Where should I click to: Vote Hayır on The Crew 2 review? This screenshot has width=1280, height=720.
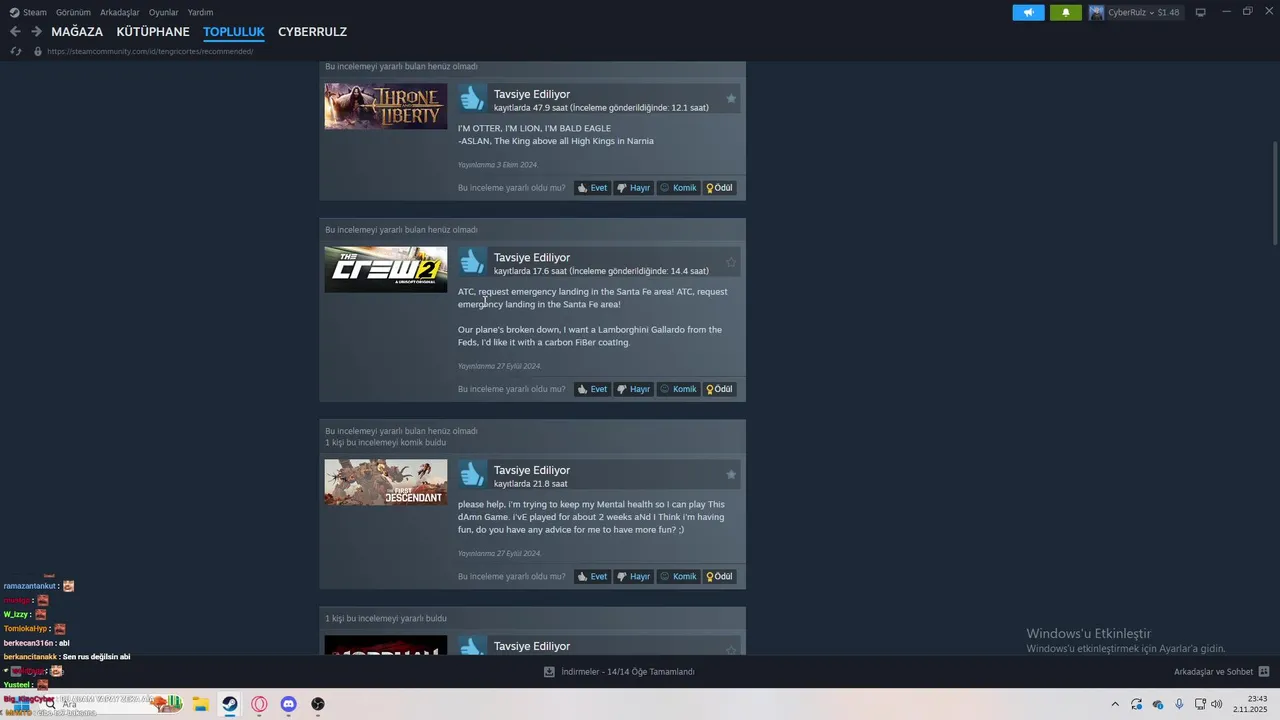tap(634, 389)
